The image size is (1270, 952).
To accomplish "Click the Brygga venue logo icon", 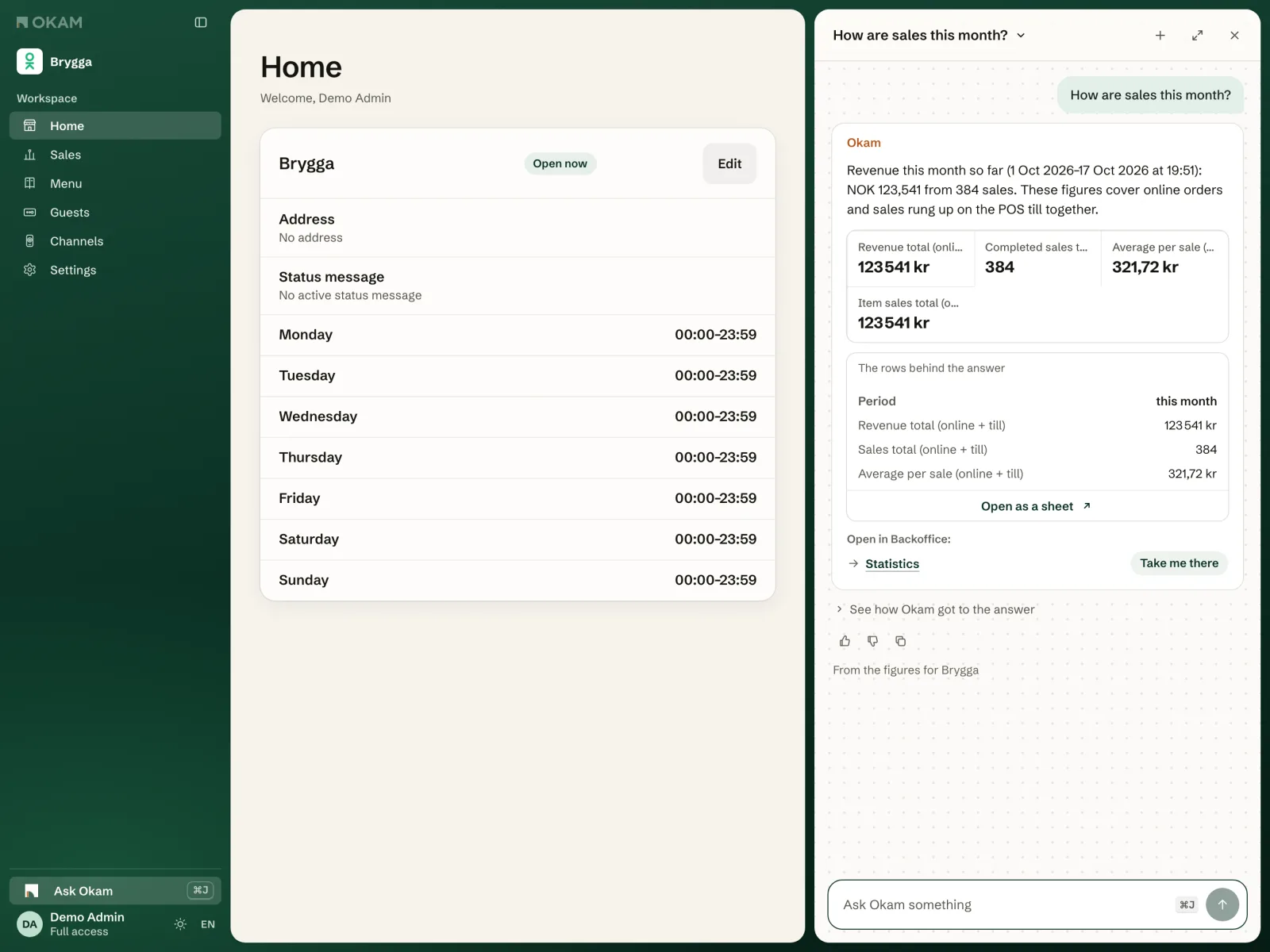I will pyautogui.click(x=29, y=61).
